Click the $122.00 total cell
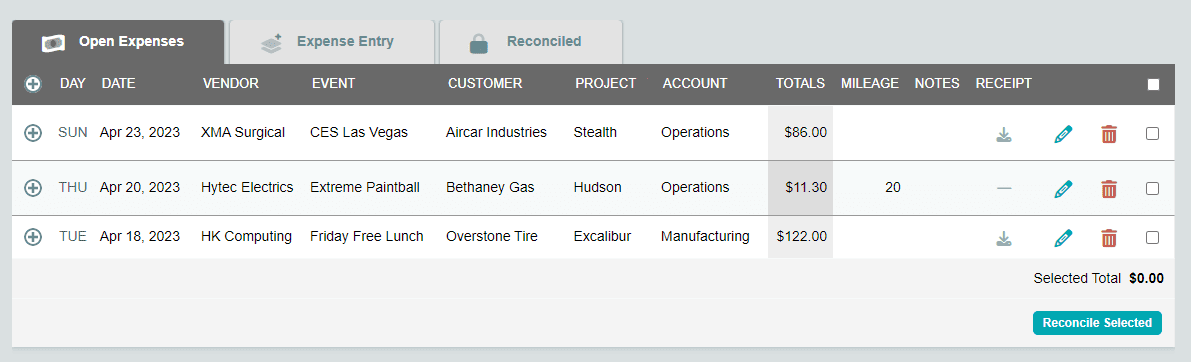This screenshot has height=362, width=1191. pyautogui.click(x=801, y=237)
